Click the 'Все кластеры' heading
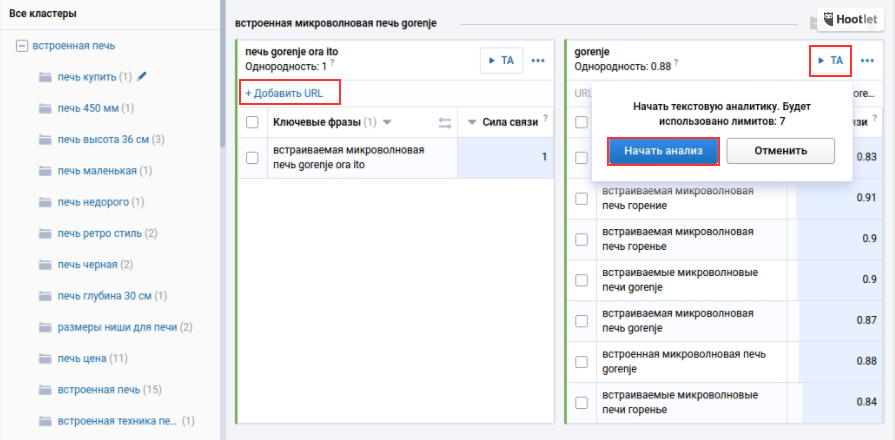Viewport: 895px width, 440px height. coord(43,13)
